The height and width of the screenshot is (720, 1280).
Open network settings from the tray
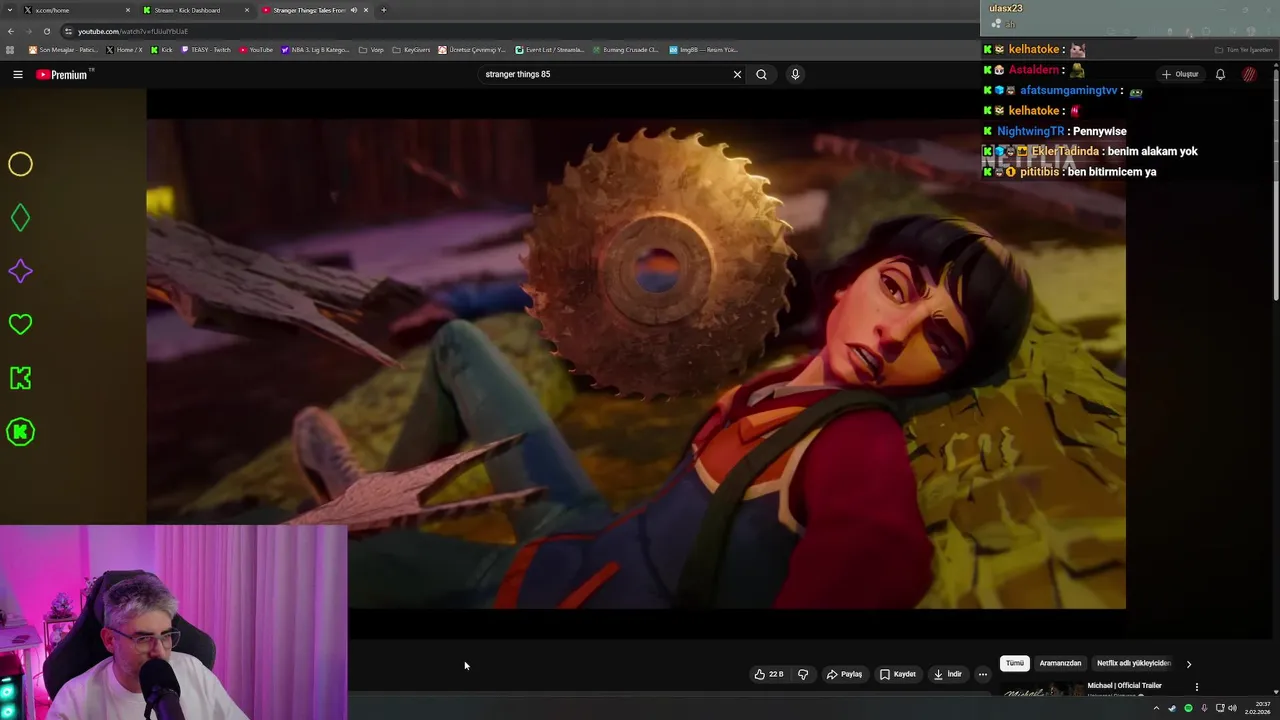point(1220,708)
